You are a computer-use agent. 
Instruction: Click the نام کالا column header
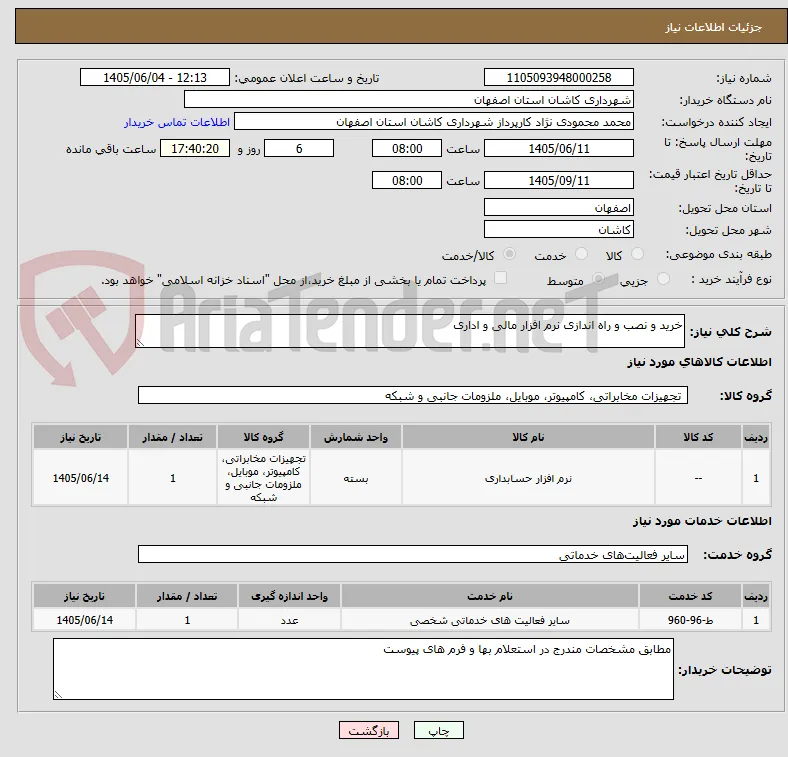tap(528, 437)
